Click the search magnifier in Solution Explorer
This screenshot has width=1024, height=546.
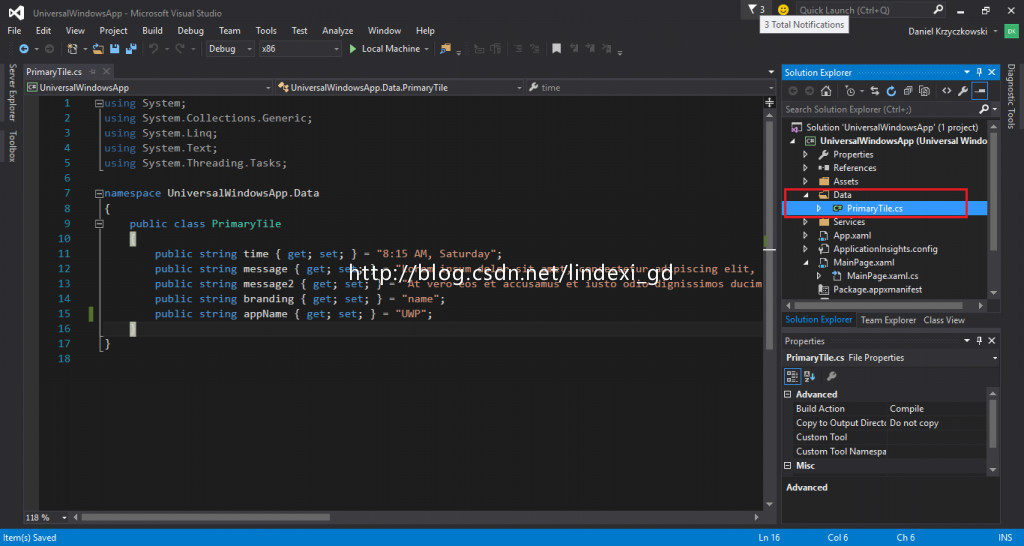pos(984,109)
